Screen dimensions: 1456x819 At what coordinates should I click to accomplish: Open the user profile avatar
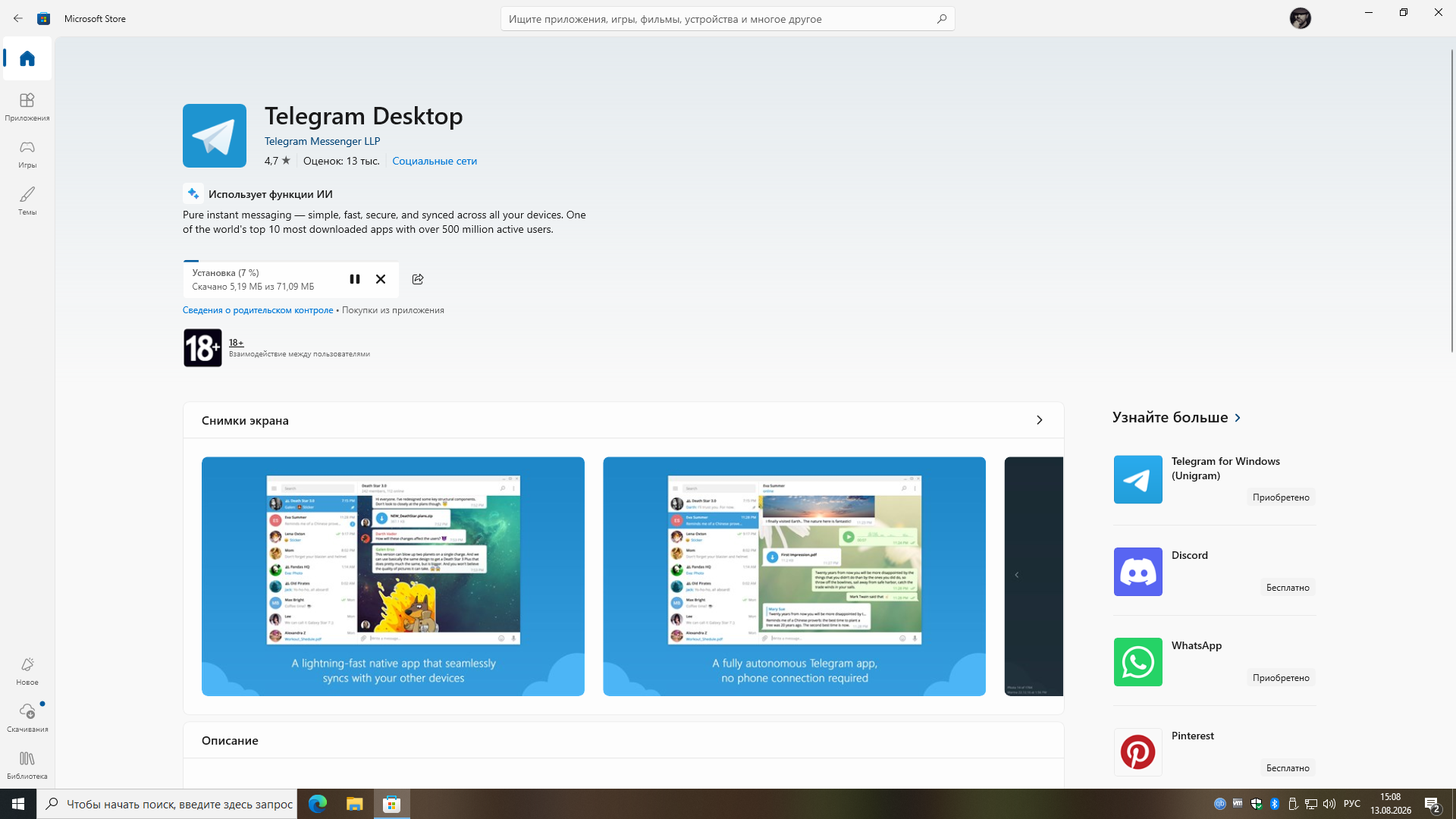click(x=1300, y=18)
